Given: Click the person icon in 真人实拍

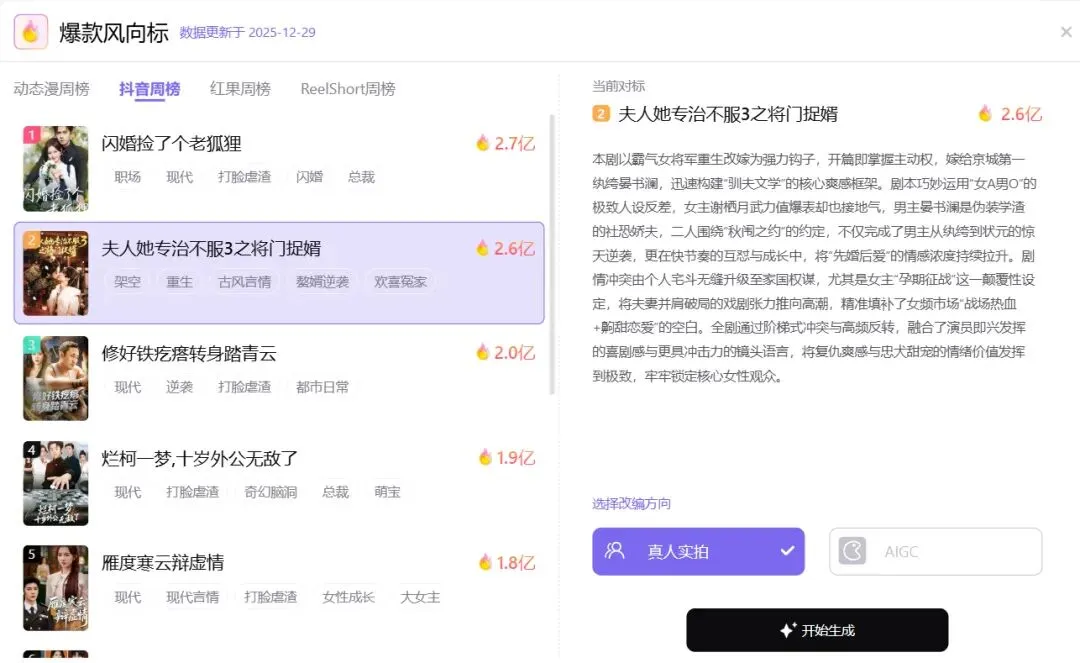Looking at the screenshot, I should pos(614,551).
